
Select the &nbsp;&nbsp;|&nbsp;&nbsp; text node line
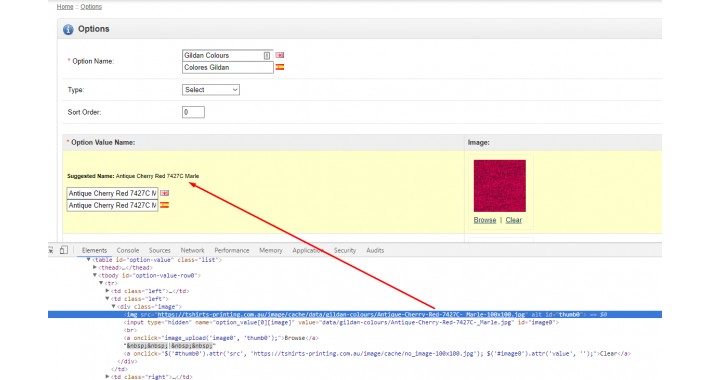pos(170,346)
